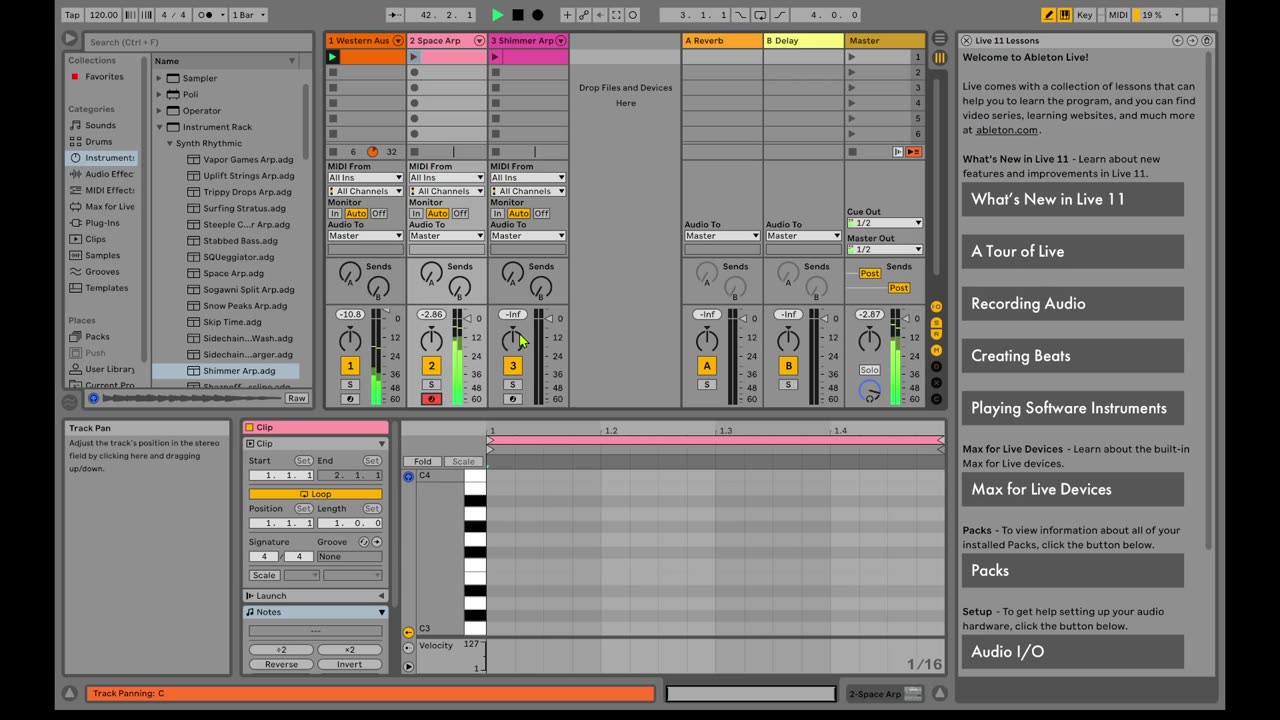This screenshot has width=1280, height=720.
Task: Click the Session Record circle icon
Action: 632,15
